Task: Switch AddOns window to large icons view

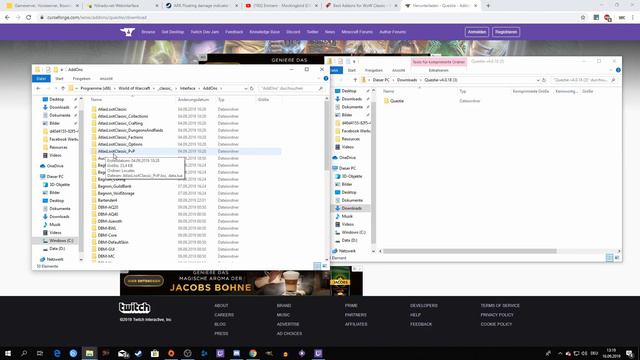Action: pos(324,266)
